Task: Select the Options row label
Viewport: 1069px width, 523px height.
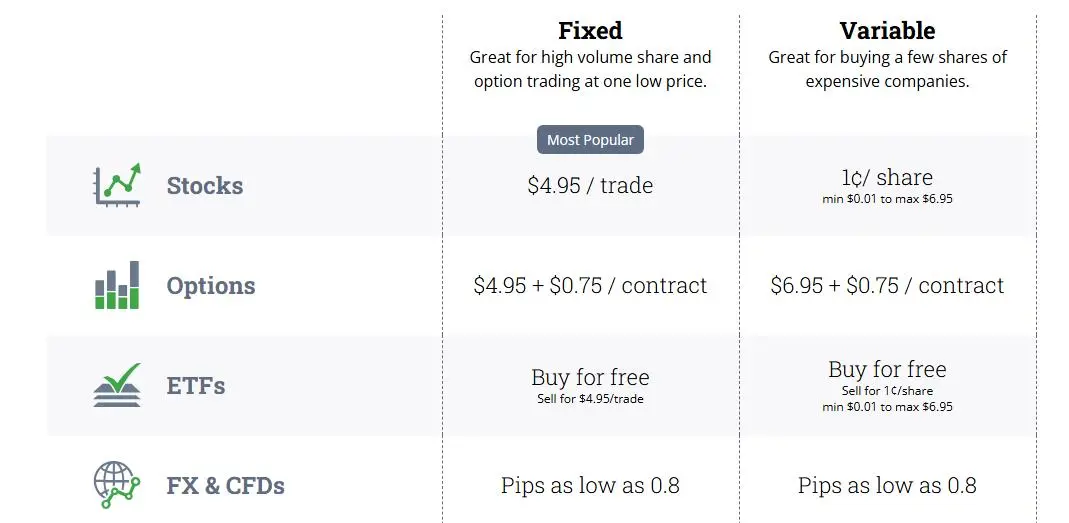Action: point(211,285)
